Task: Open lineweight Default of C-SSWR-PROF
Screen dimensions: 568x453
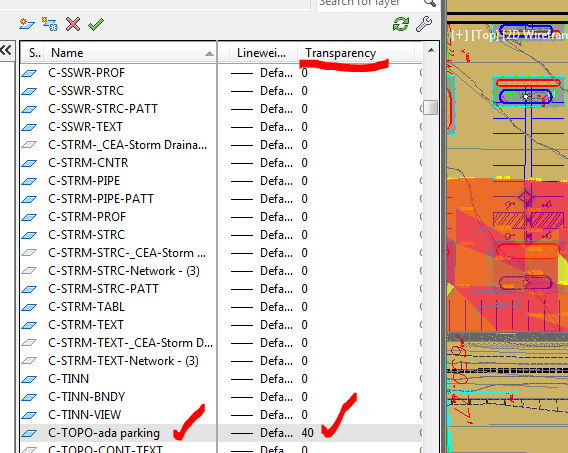Action: coord(262,73)
